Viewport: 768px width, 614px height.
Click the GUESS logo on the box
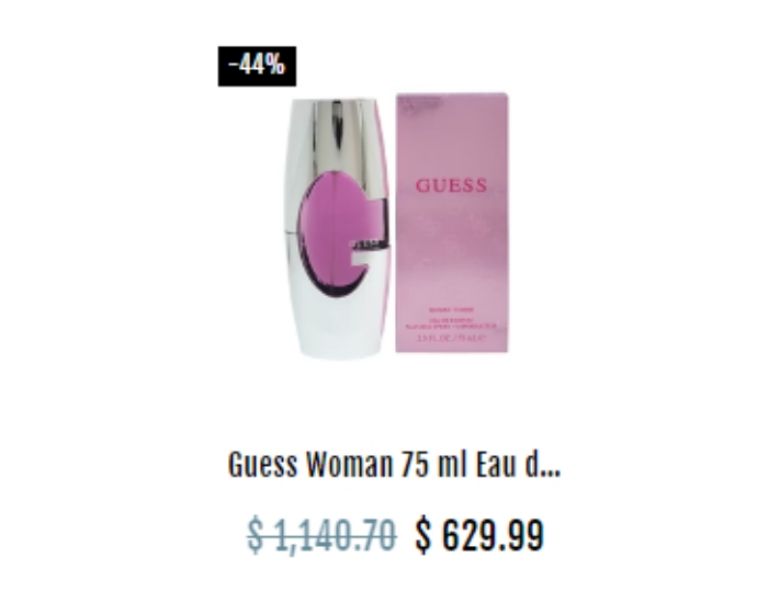pyautogui.click(x=451, y=186)
